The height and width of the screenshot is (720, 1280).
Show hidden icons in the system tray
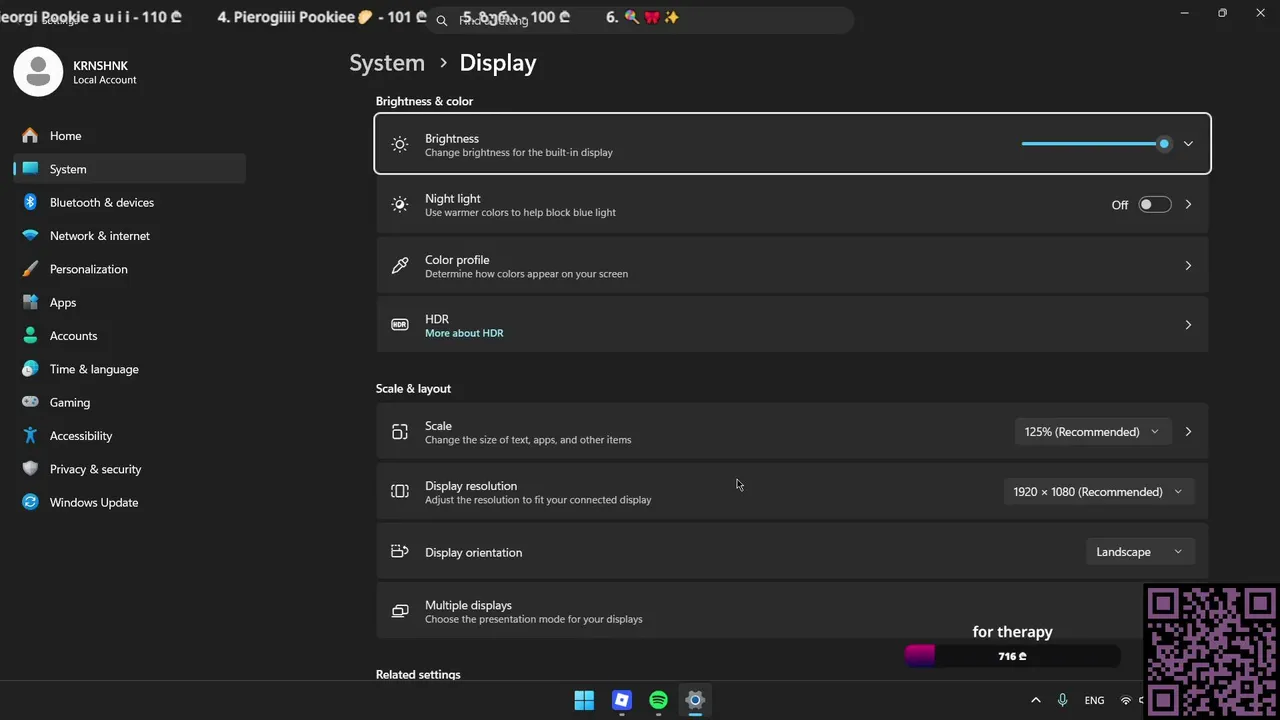(x=1035, y=701)
